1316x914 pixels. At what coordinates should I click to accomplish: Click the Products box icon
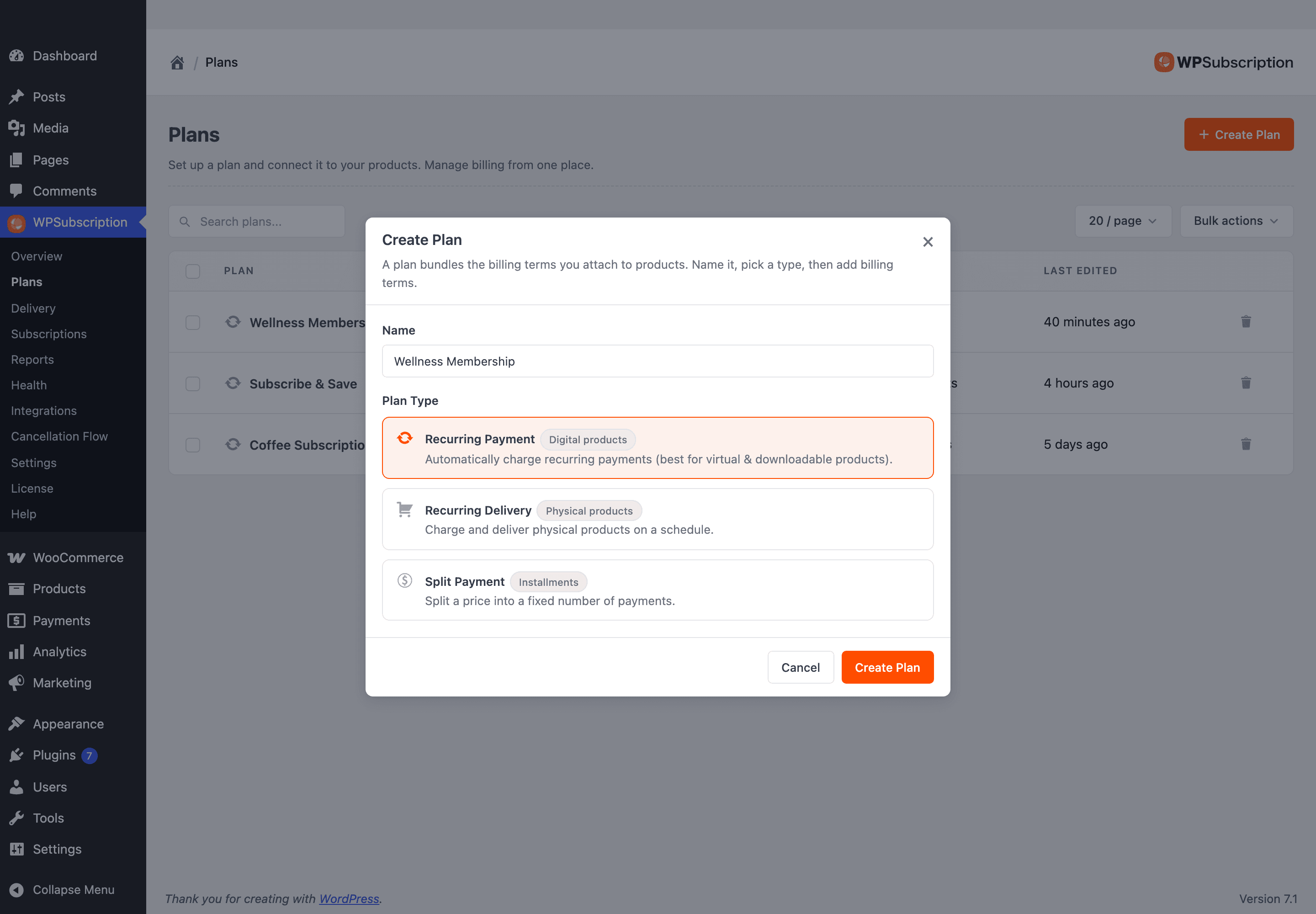(16, 589)
